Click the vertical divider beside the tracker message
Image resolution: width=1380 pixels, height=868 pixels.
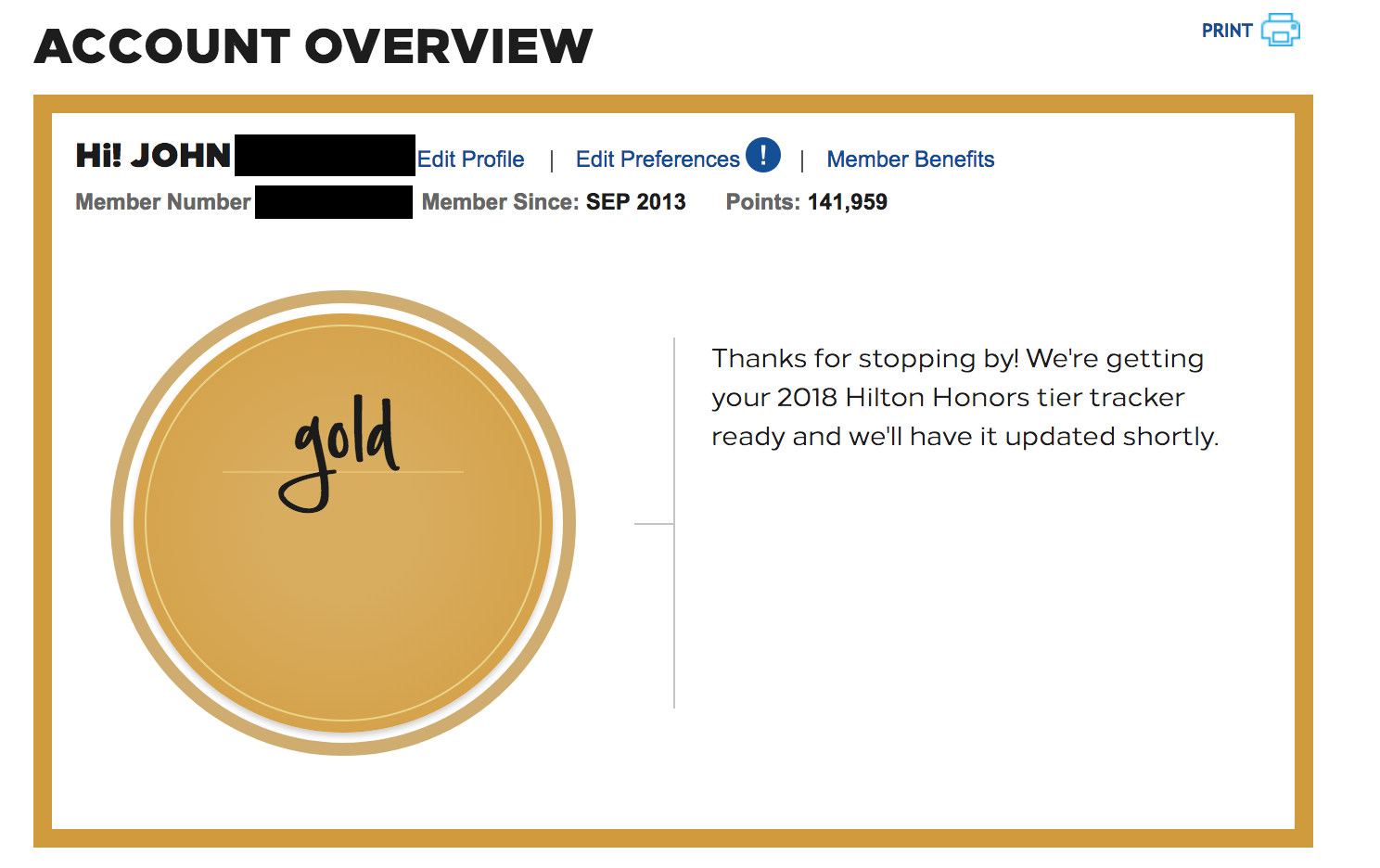(x=674, y=523)
